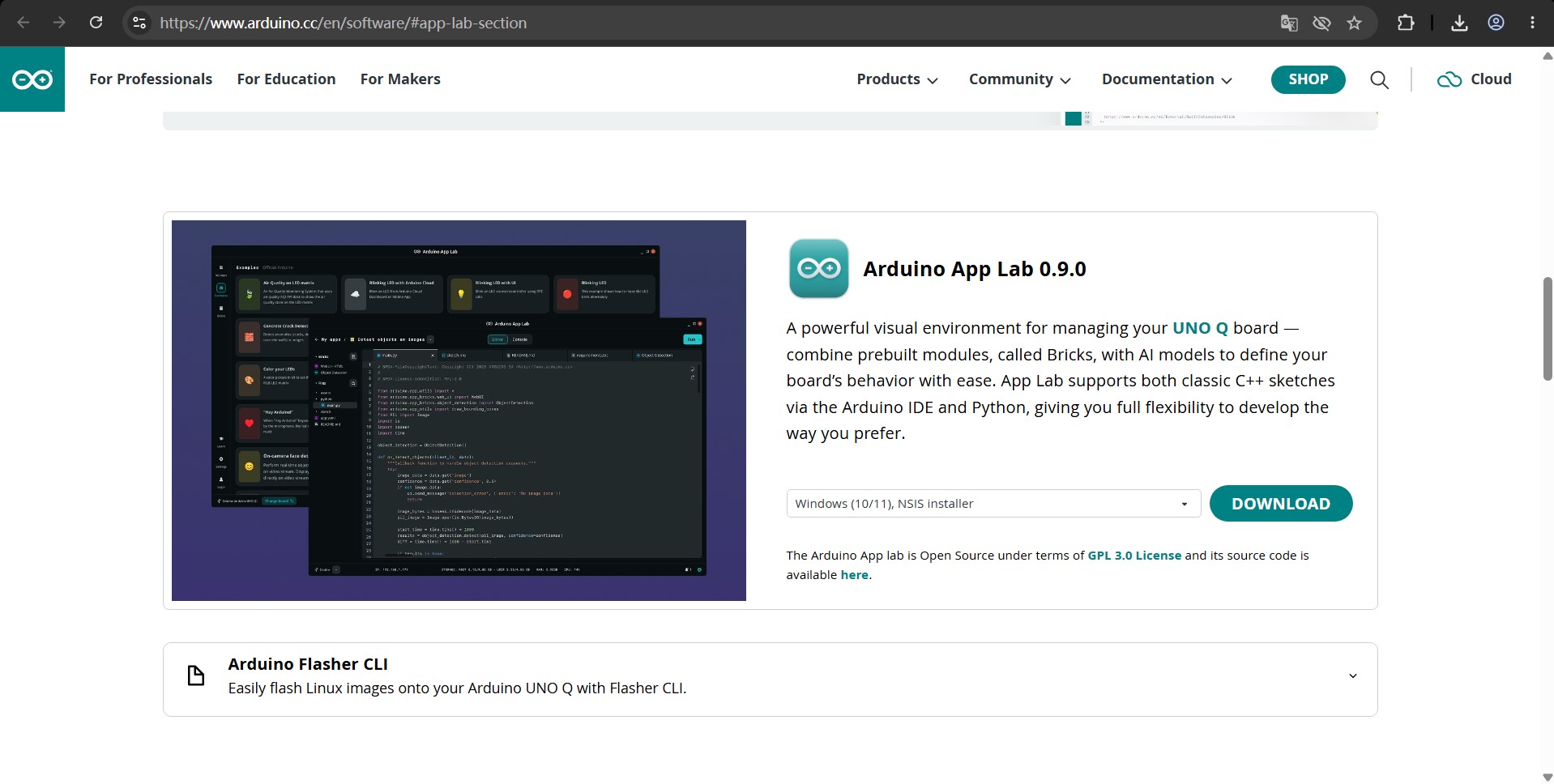Open the Windows NSIS installer dropdown
1554x784 pixels.
click(x=993, y=503)
